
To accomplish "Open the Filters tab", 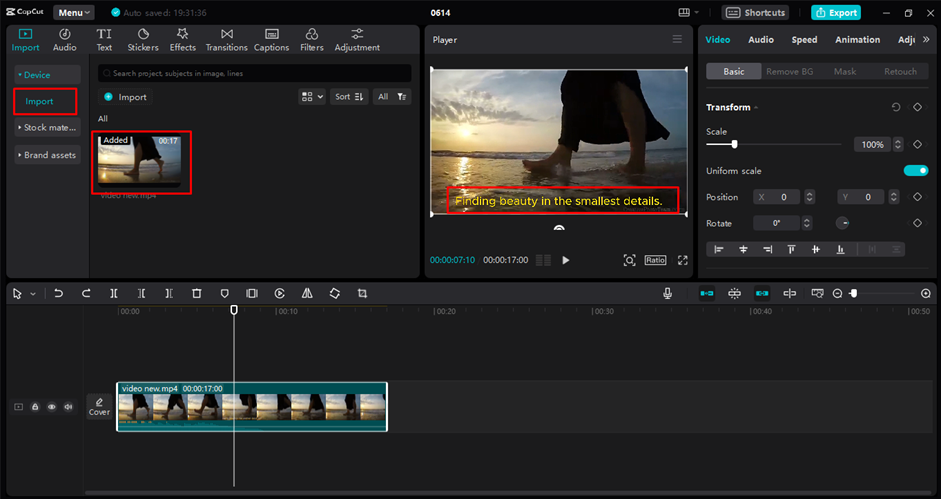I will pyautogui.click(x=311, y=40).
